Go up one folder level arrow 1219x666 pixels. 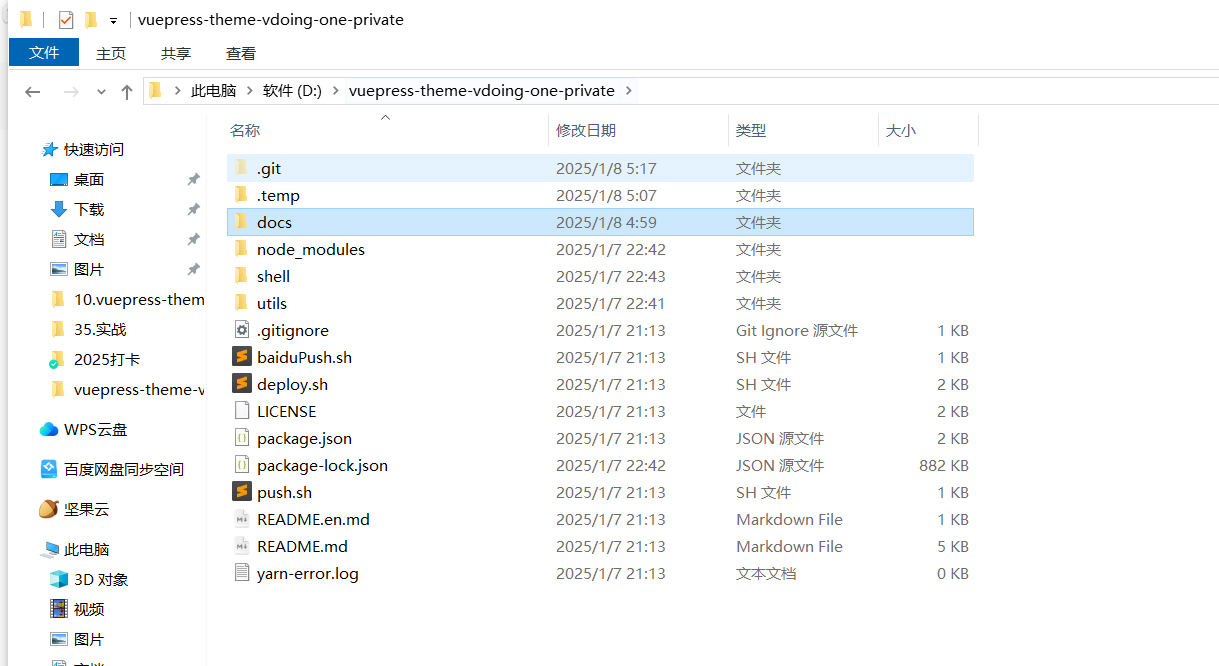[127, 91]
